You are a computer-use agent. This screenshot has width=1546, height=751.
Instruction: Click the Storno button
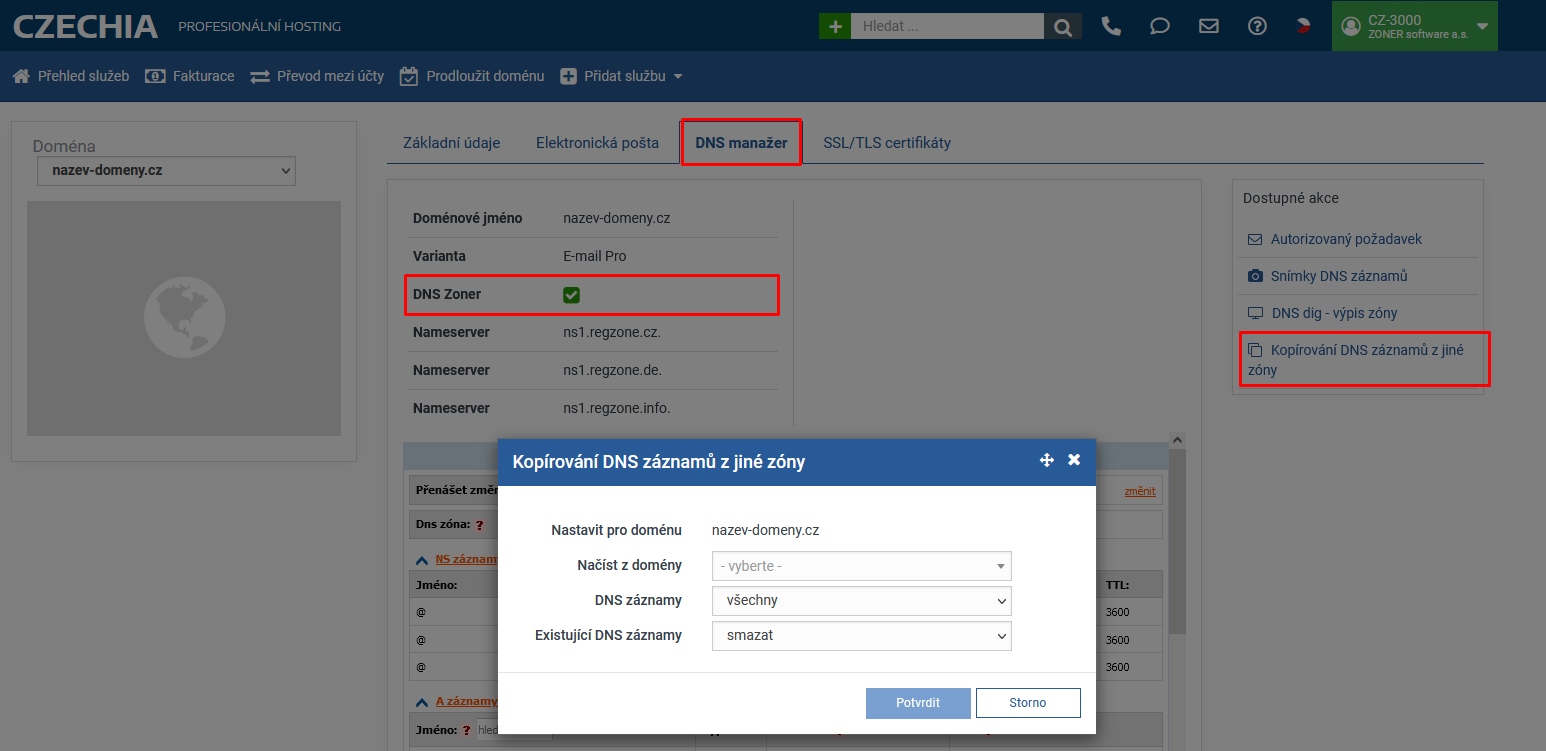click(x=1027, y=703)
